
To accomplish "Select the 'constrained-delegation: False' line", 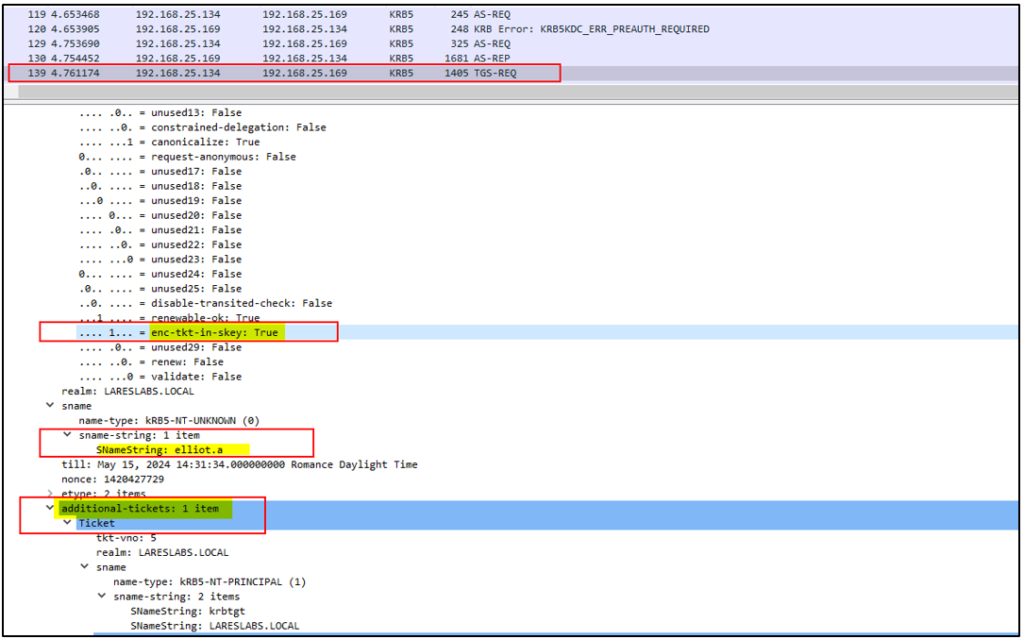I will (202, 127).
